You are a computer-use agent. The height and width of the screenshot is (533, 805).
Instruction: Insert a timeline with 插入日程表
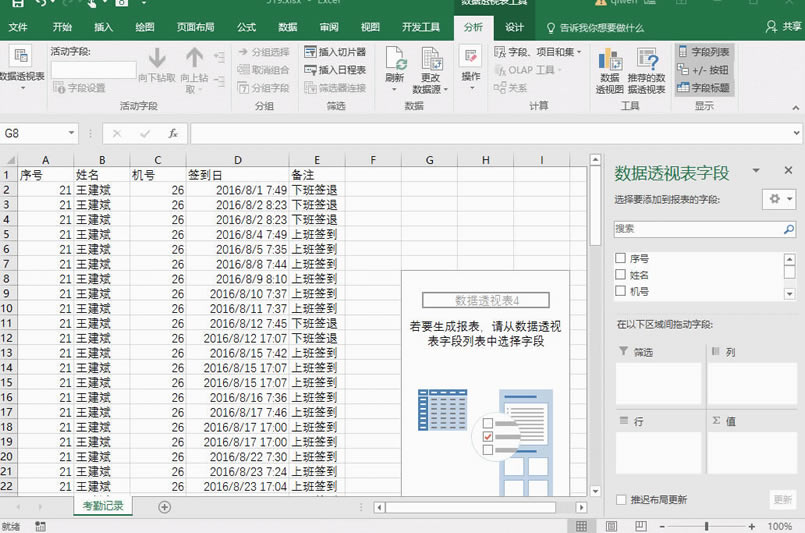[335, 70]
